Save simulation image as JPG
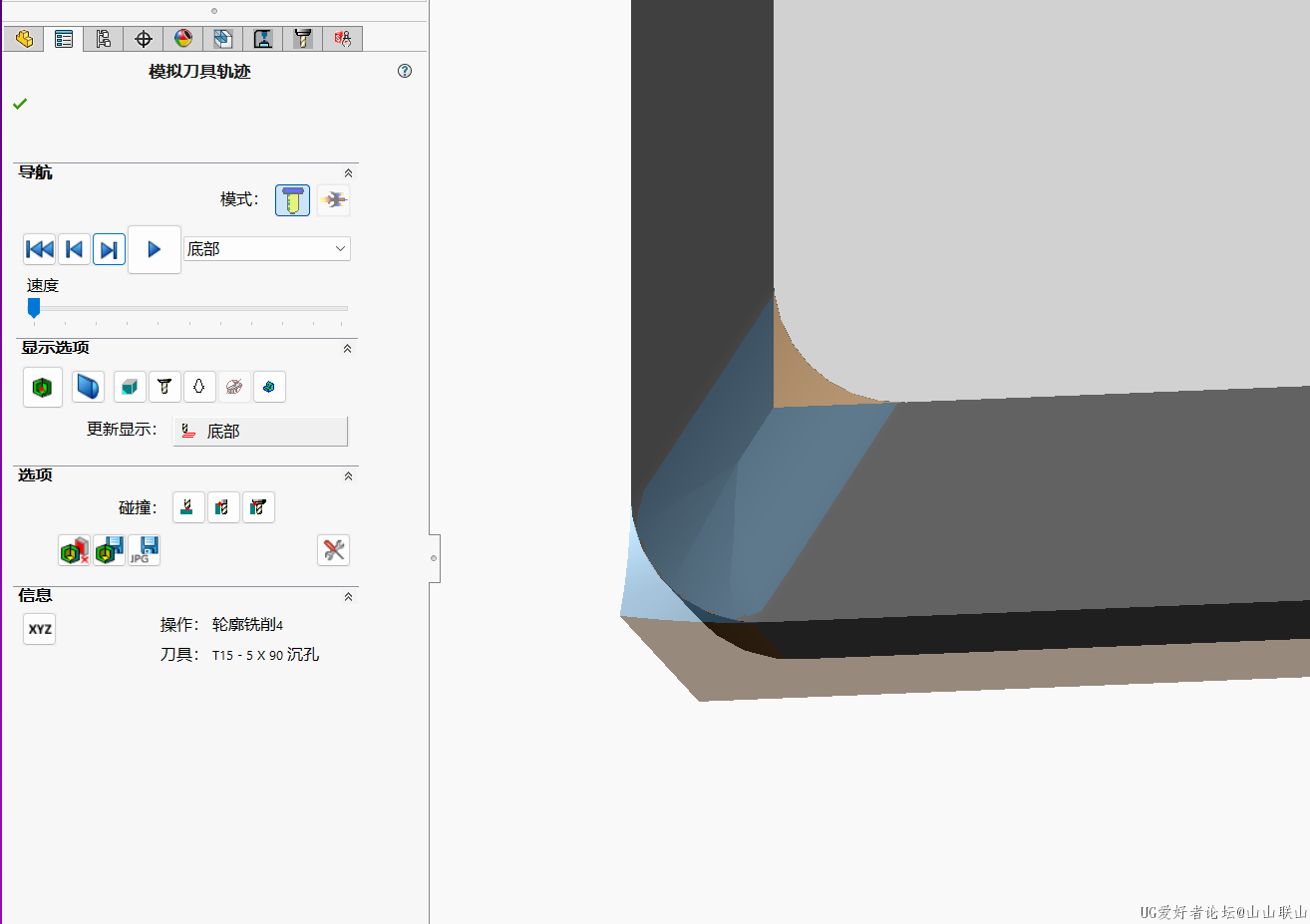Screen dimensions: 1310x924 (145, 550)
